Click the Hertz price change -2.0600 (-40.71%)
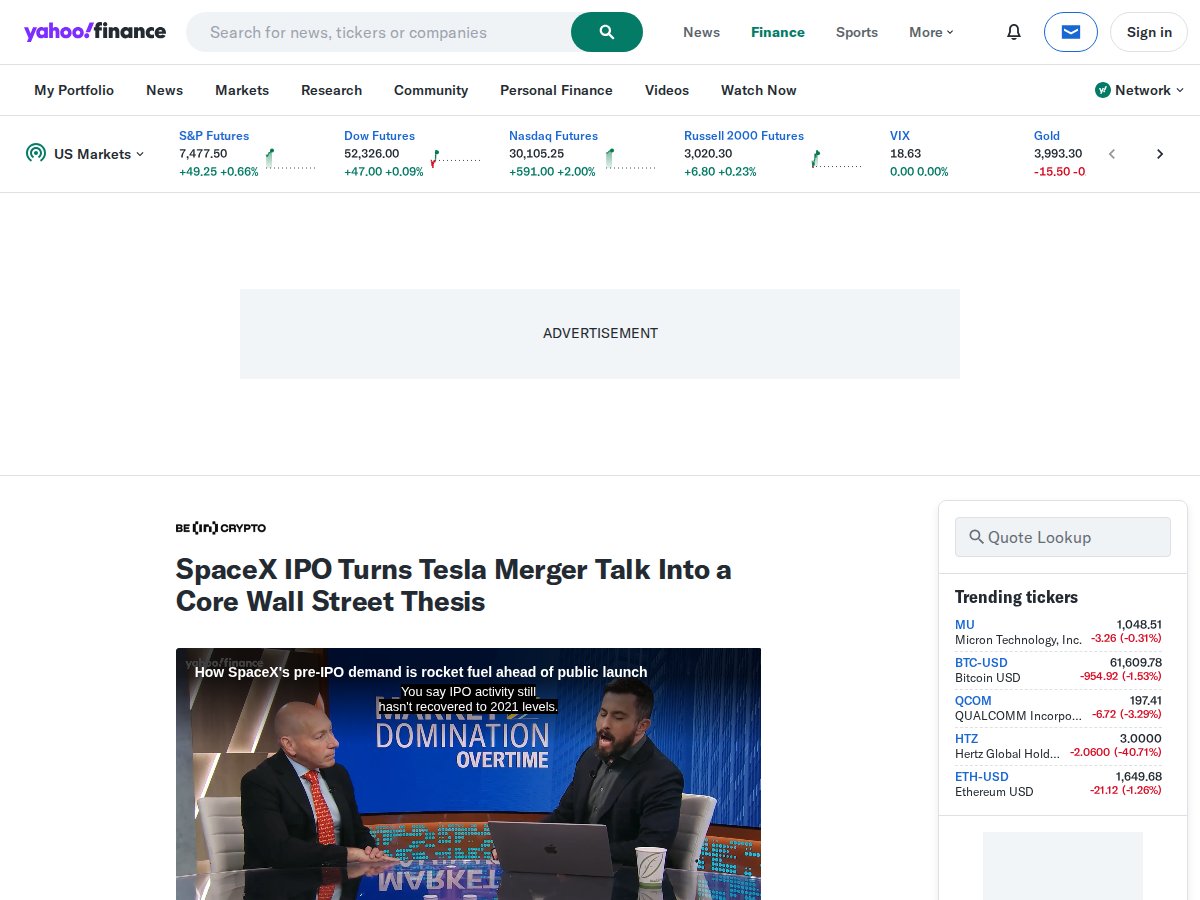Screen dimensions: 1200x900 point(1115,752)
